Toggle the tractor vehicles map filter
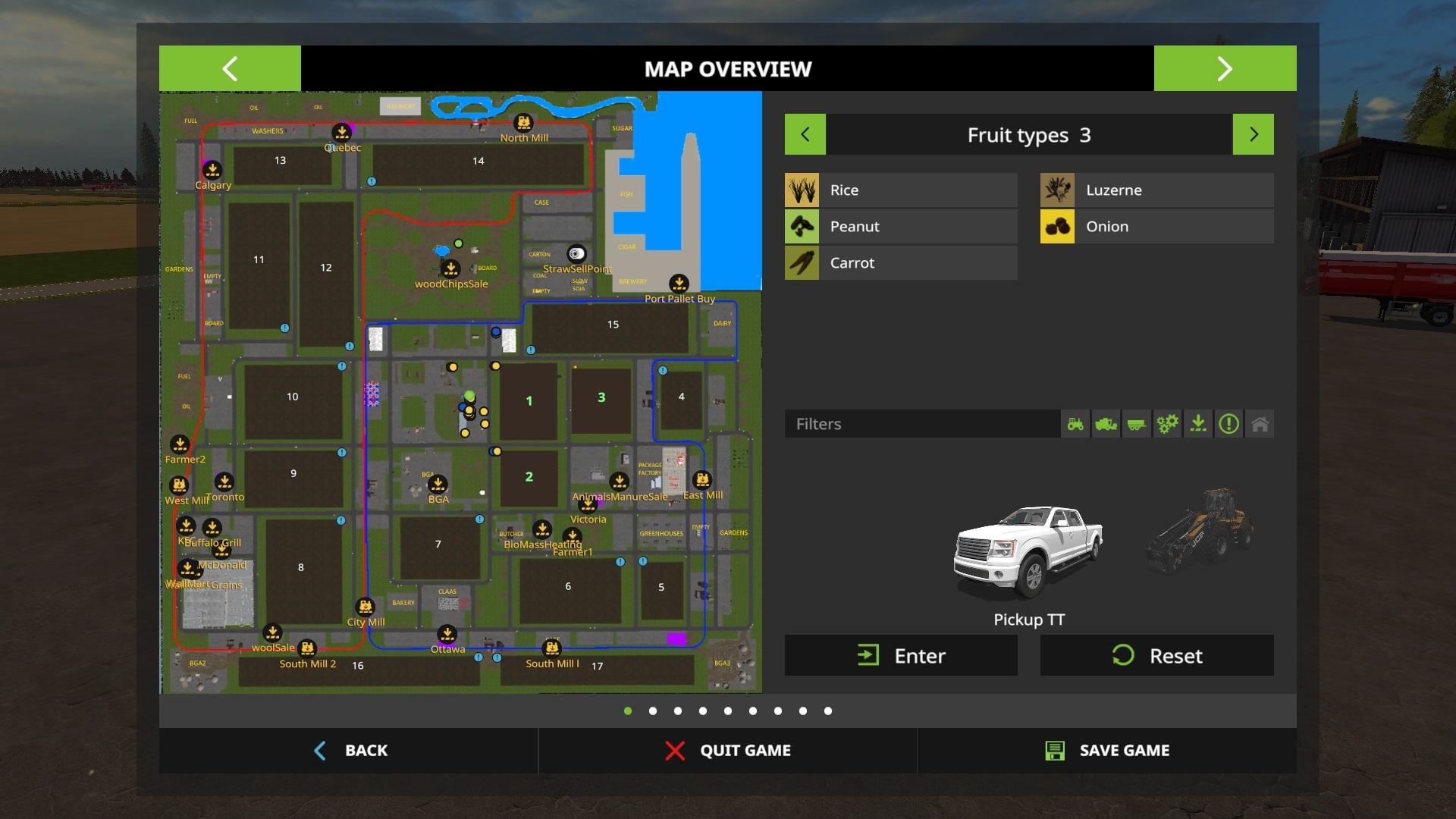 [1075, 424]
